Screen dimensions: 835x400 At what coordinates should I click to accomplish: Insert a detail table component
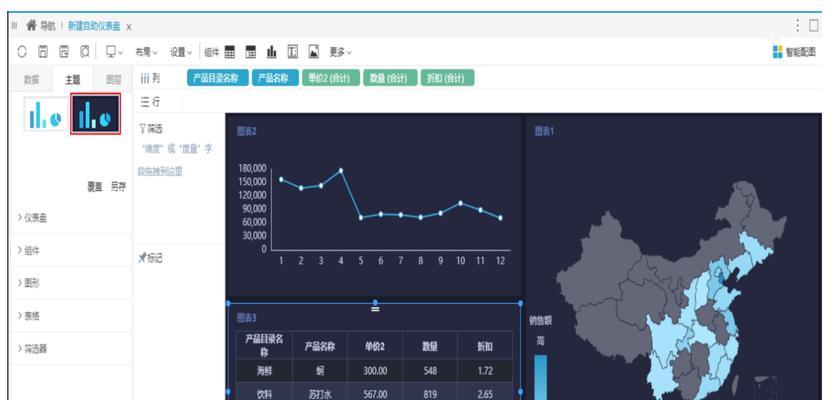230,52
